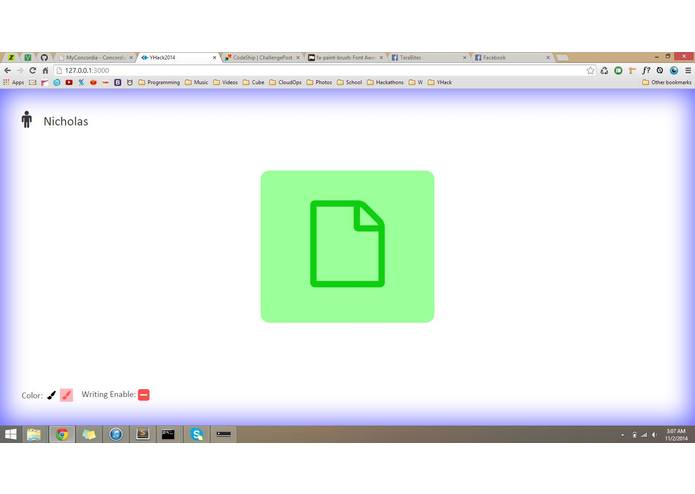Open the volume control in system tray

[x=654, y=435]
